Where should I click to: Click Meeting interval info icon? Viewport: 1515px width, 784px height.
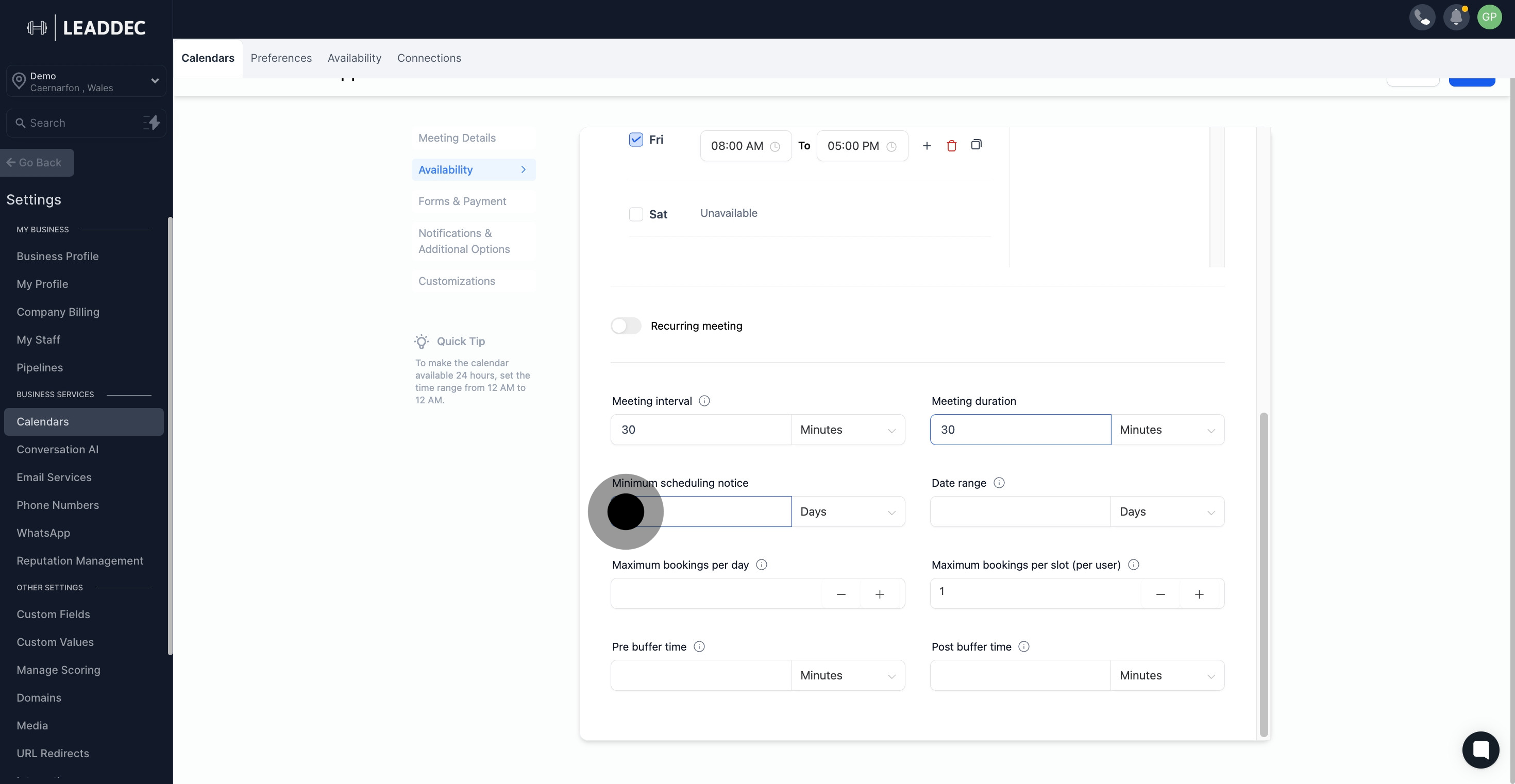click(704, 401)
